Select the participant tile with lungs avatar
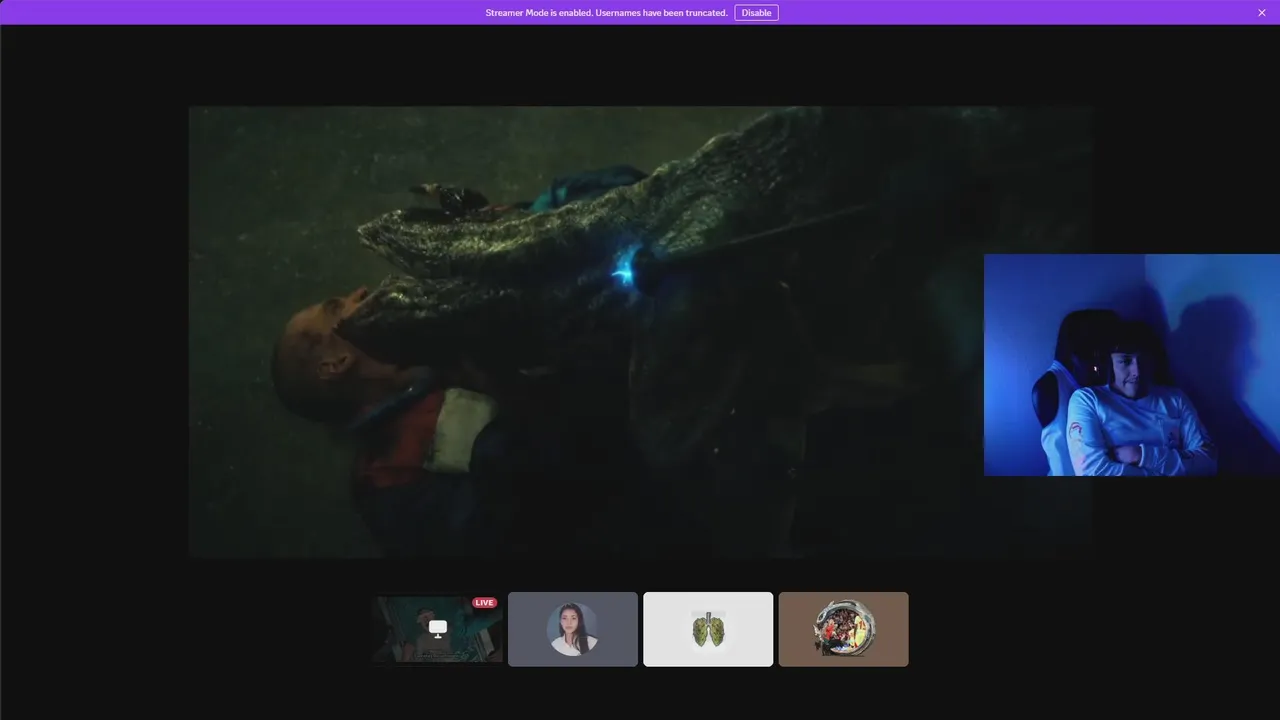 (x=708, y=629)
